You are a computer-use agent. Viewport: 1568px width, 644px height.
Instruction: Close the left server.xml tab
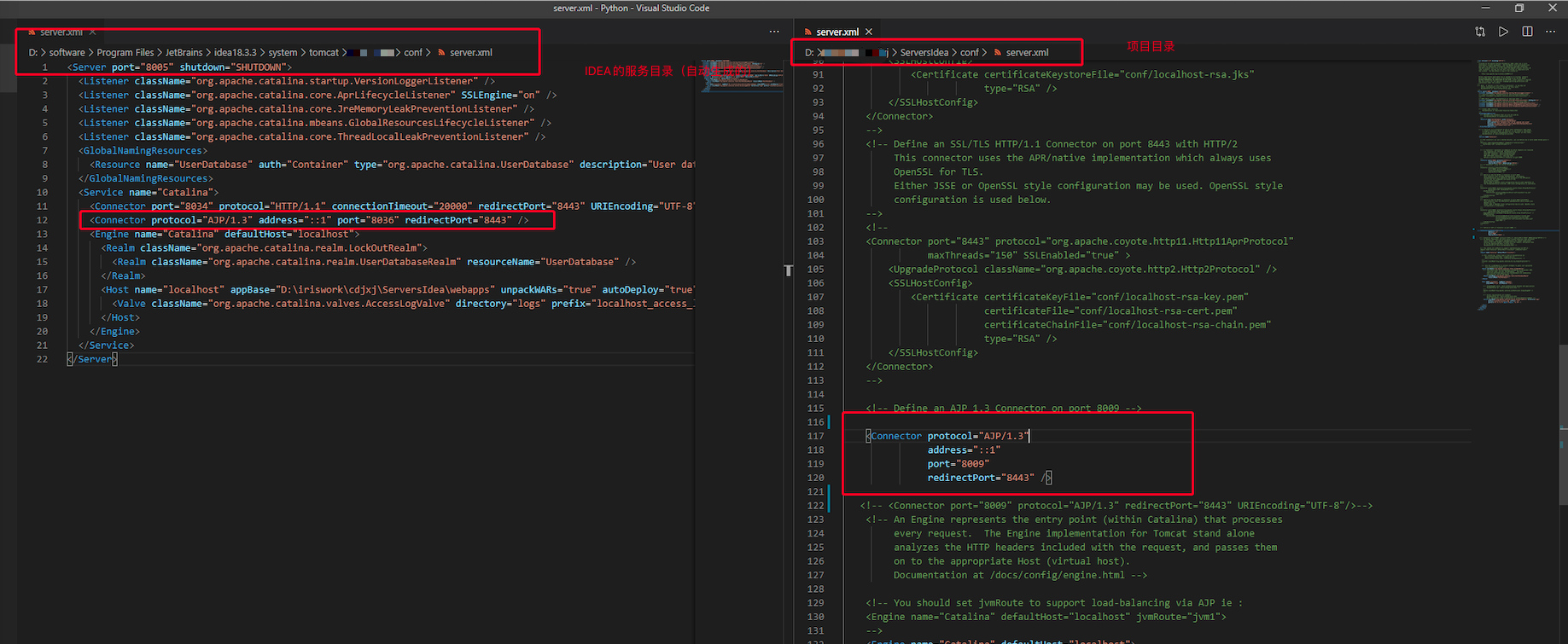[x=92, y=32]
